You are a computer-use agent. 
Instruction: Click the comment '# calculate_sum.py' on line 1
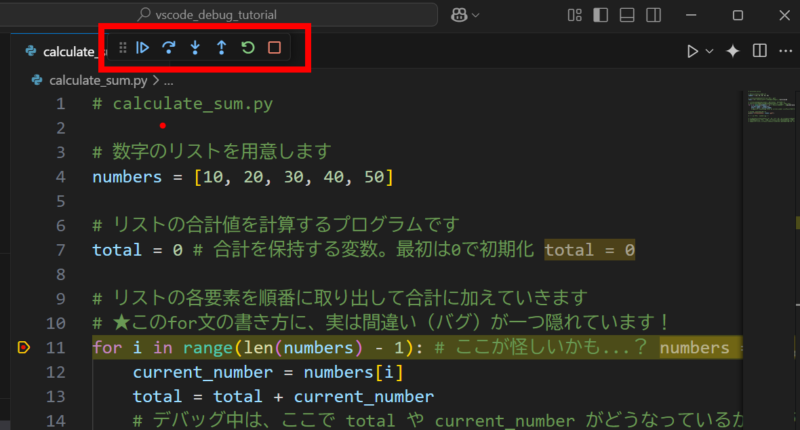(x=183, y=104)
